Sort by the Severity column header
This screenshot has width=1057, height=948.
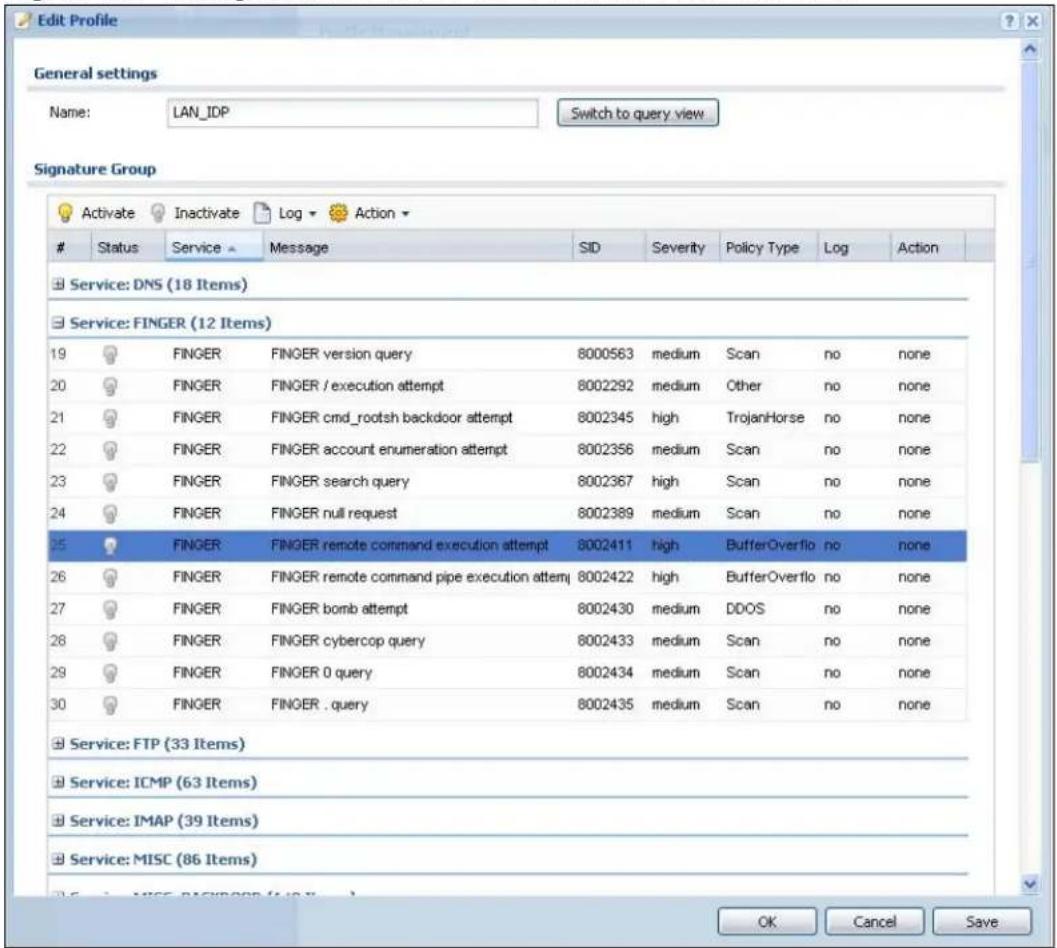[x=682, y=247]
